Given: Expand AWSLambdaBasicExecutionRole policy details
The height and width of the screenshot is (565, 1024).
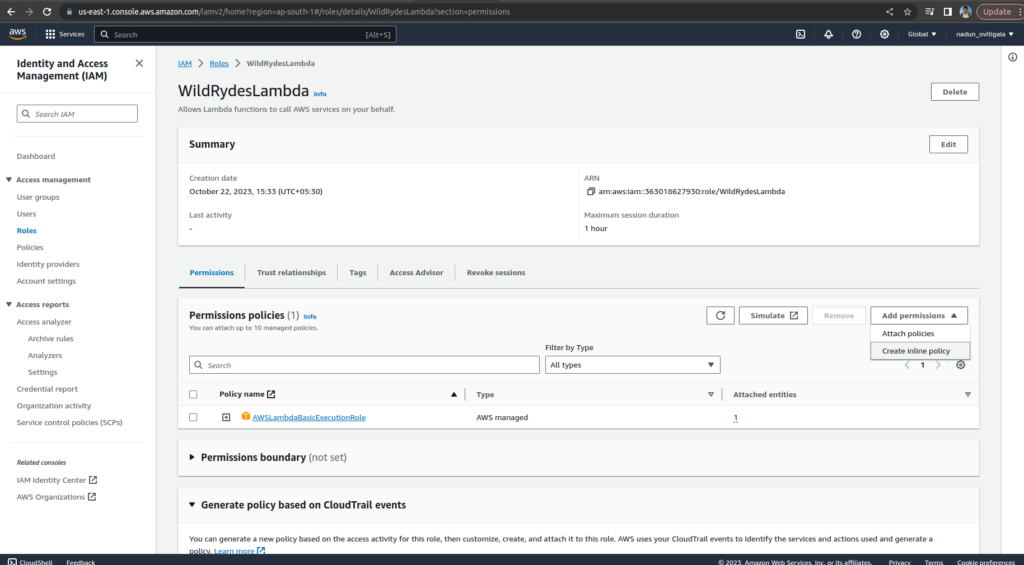Looking at the screenshot, I should point(226,417).
